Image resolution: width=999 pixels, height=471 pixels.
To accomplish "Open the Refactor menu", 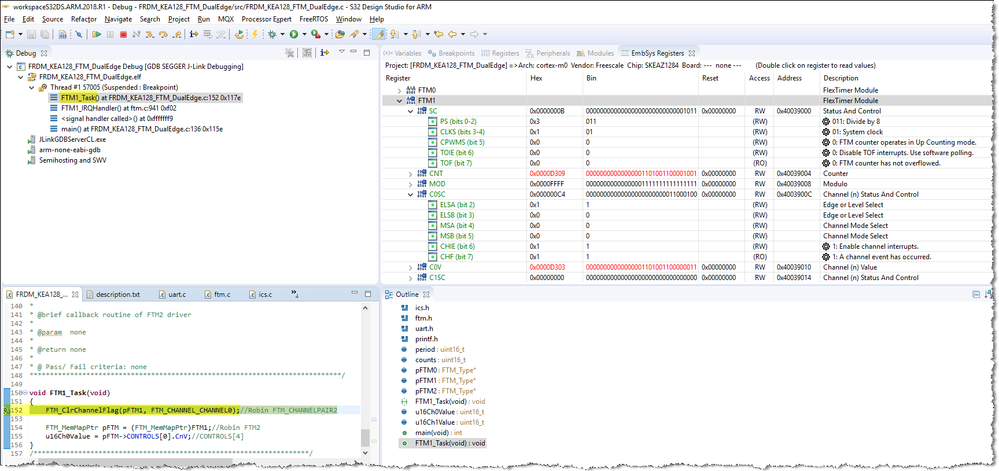I will click(x=83, y=19).
